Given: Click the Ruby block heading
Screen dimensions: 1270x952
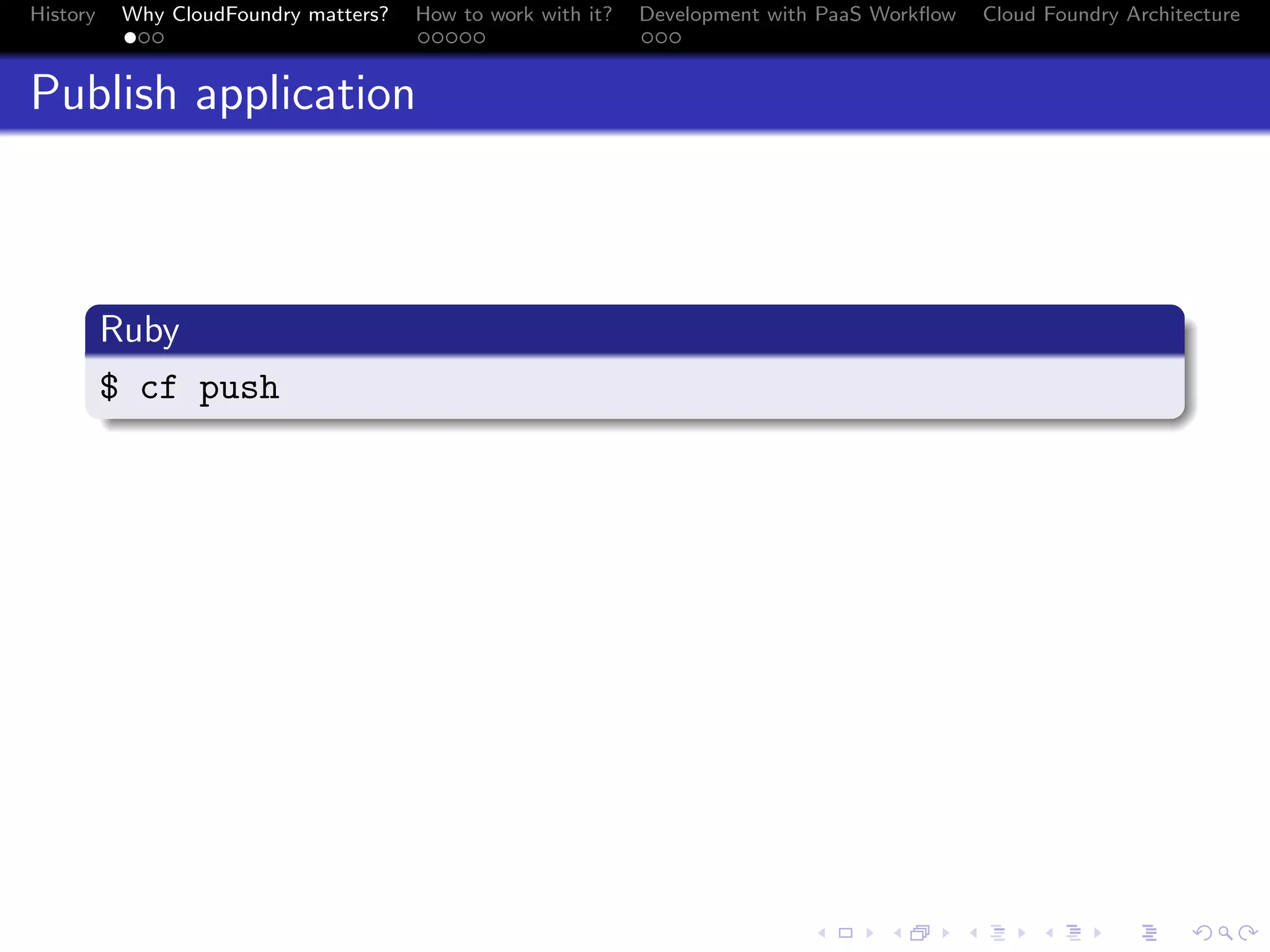Looking at the screenshot, I should (140, 330).
